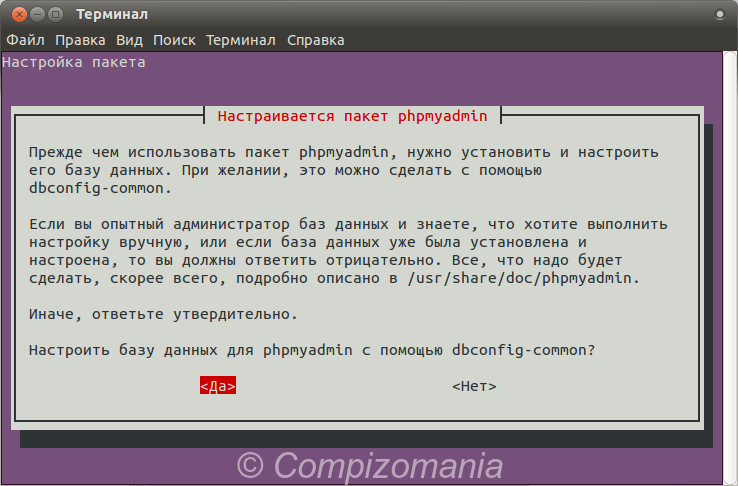Select the <Да> button
The height and width of the screenshot is (486, 738).
[x=218, y=385]
